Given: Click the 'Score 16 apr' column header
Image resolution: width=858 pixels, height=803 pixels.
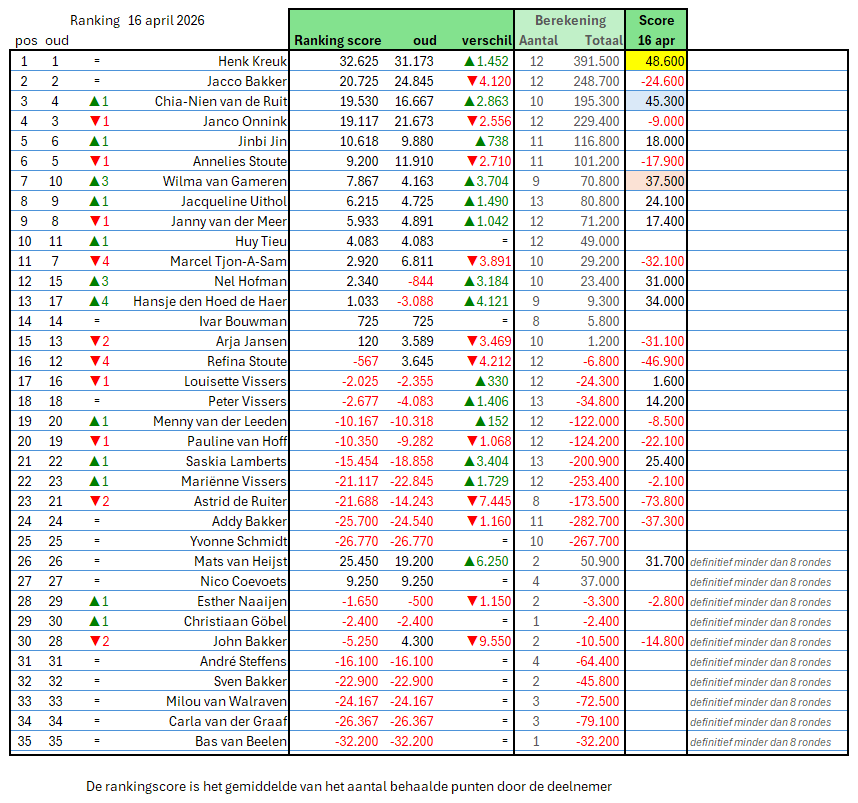Looking at the screenshot, I should 655,30.
